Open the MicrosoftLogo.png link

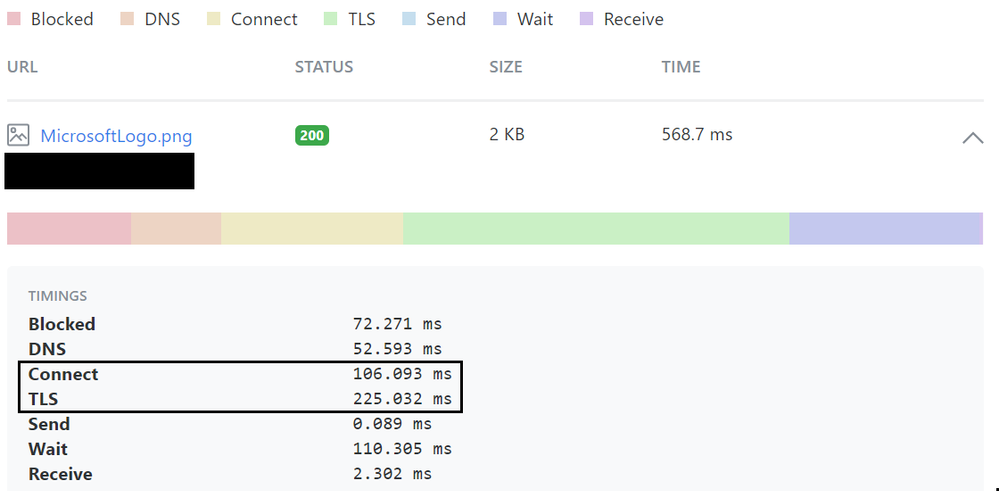[116, 136]
